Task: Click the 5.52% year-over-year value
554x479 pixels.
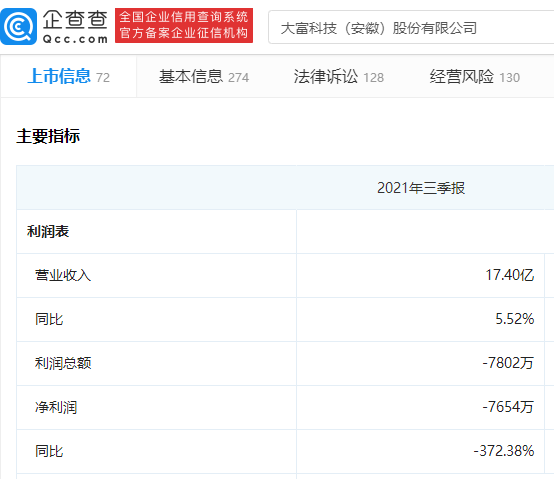Action: 514,319
